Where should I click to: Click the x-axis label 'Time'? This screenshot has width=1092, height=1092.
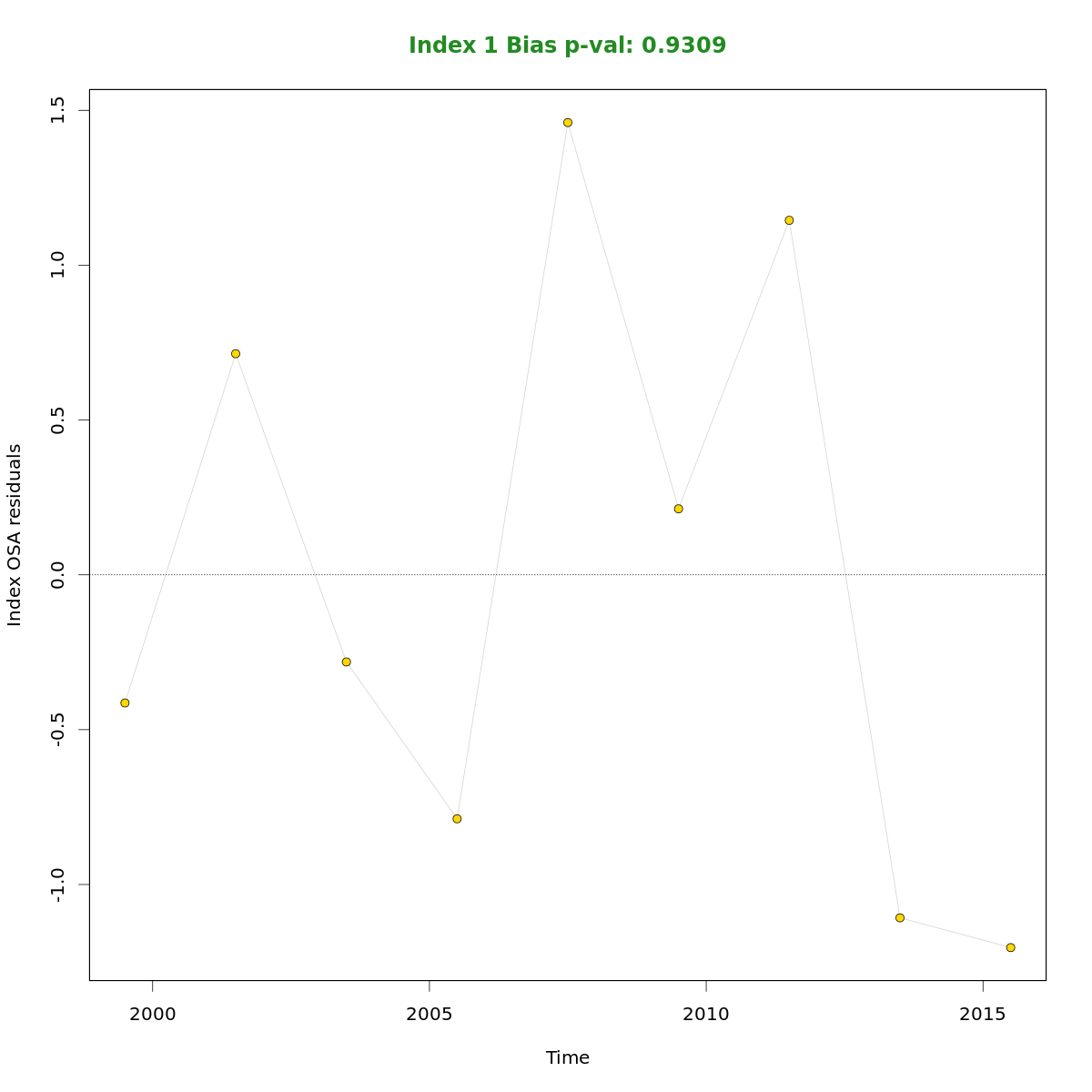click(x=568, y=1057)
